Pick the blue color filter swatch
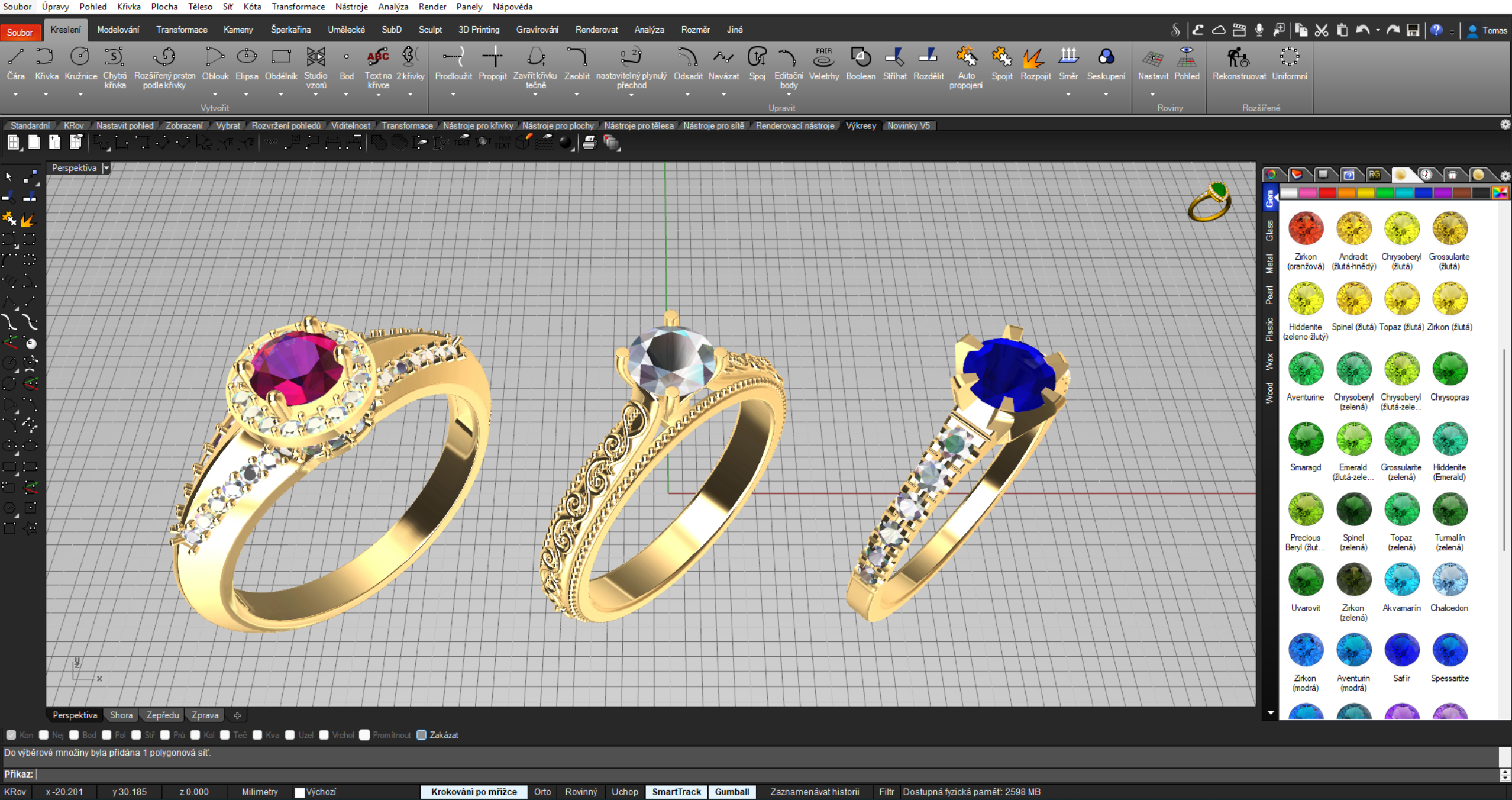 pyautogui.click(x=1423, y=193)
